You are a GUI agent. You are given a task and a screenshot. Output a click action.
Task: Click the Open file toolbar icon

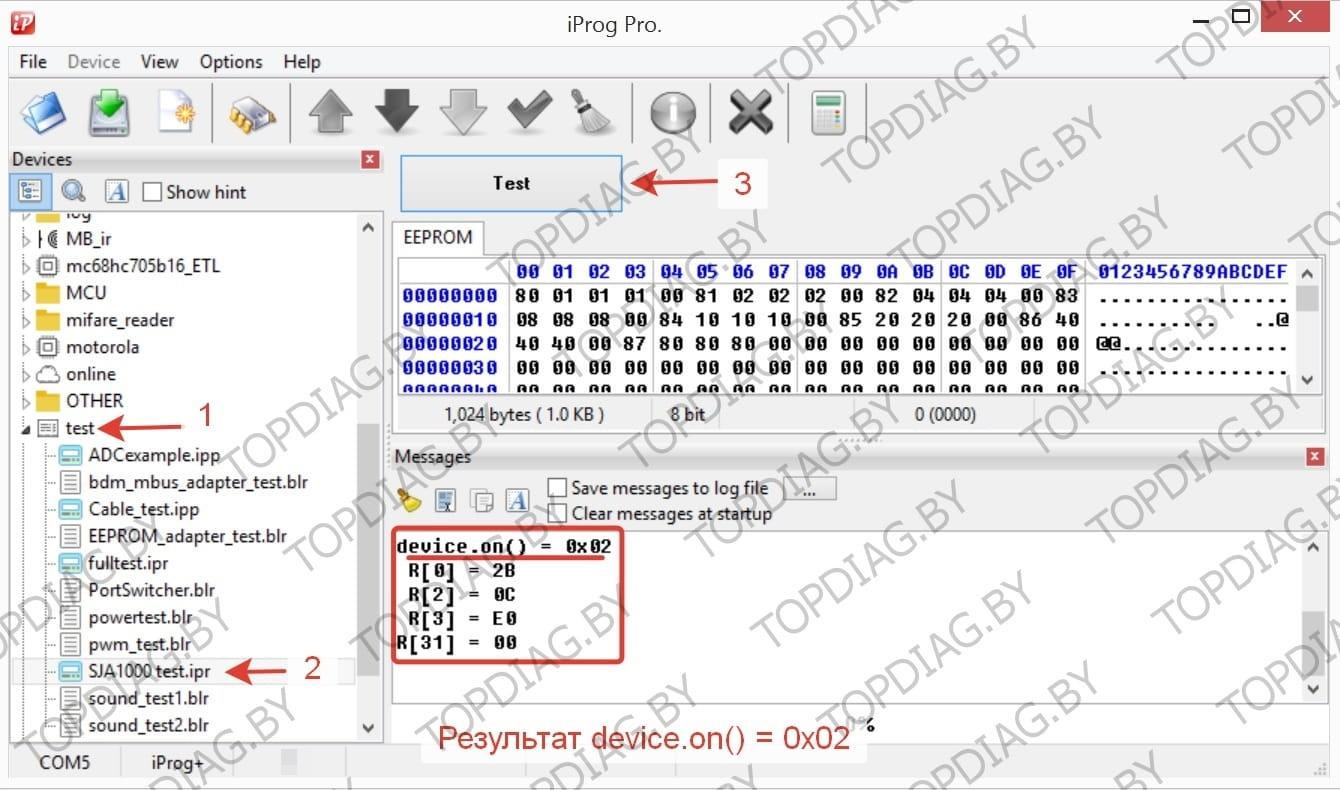[43, 112]
